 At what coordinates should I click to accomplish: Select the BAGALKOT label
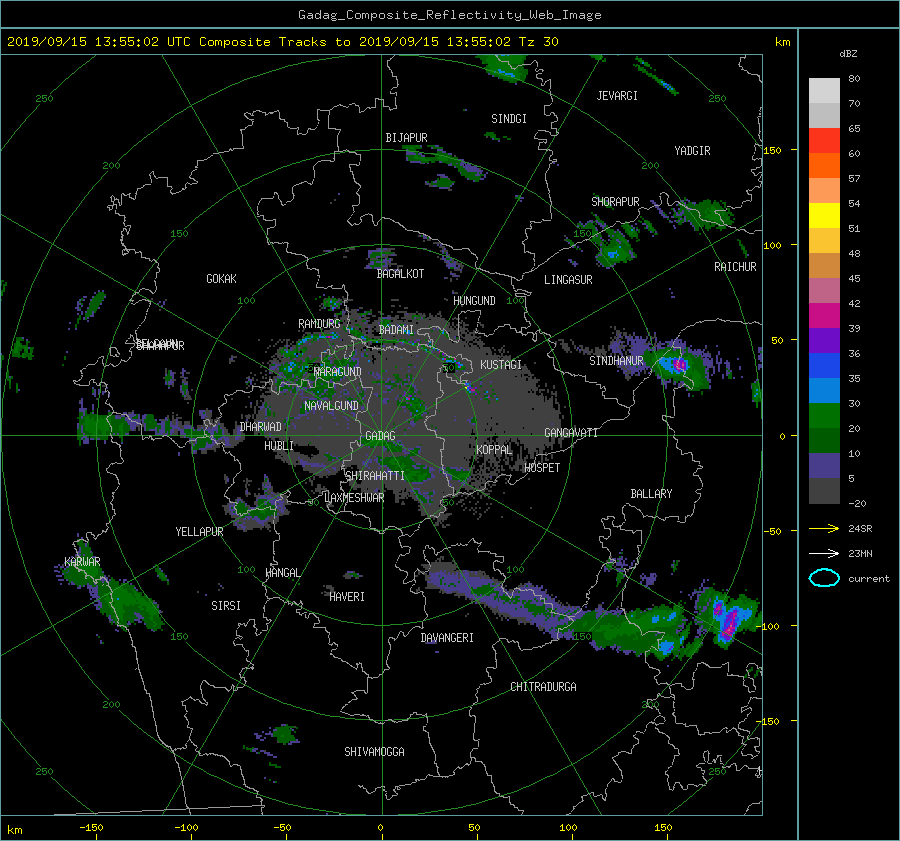(400, 274)
